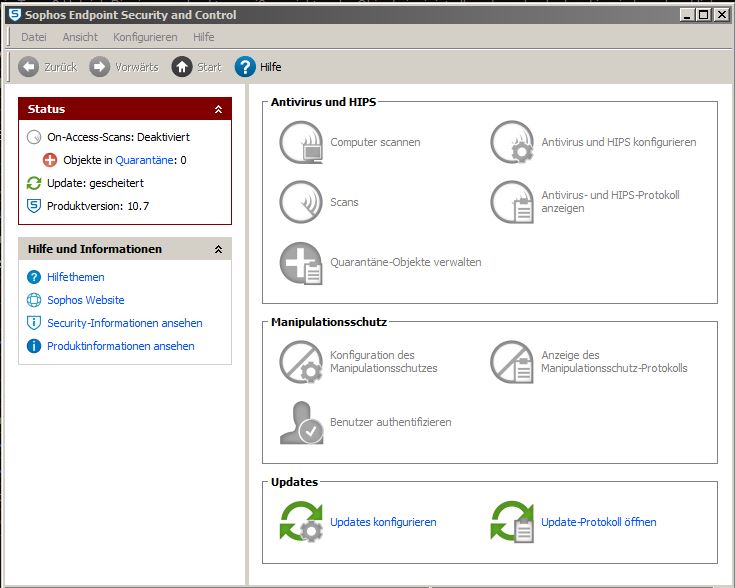Image resolution: width=735 pixels, height=588 pixels.
Task: Close the Sophos Endpoint window
Action: (x=721, y=15)
